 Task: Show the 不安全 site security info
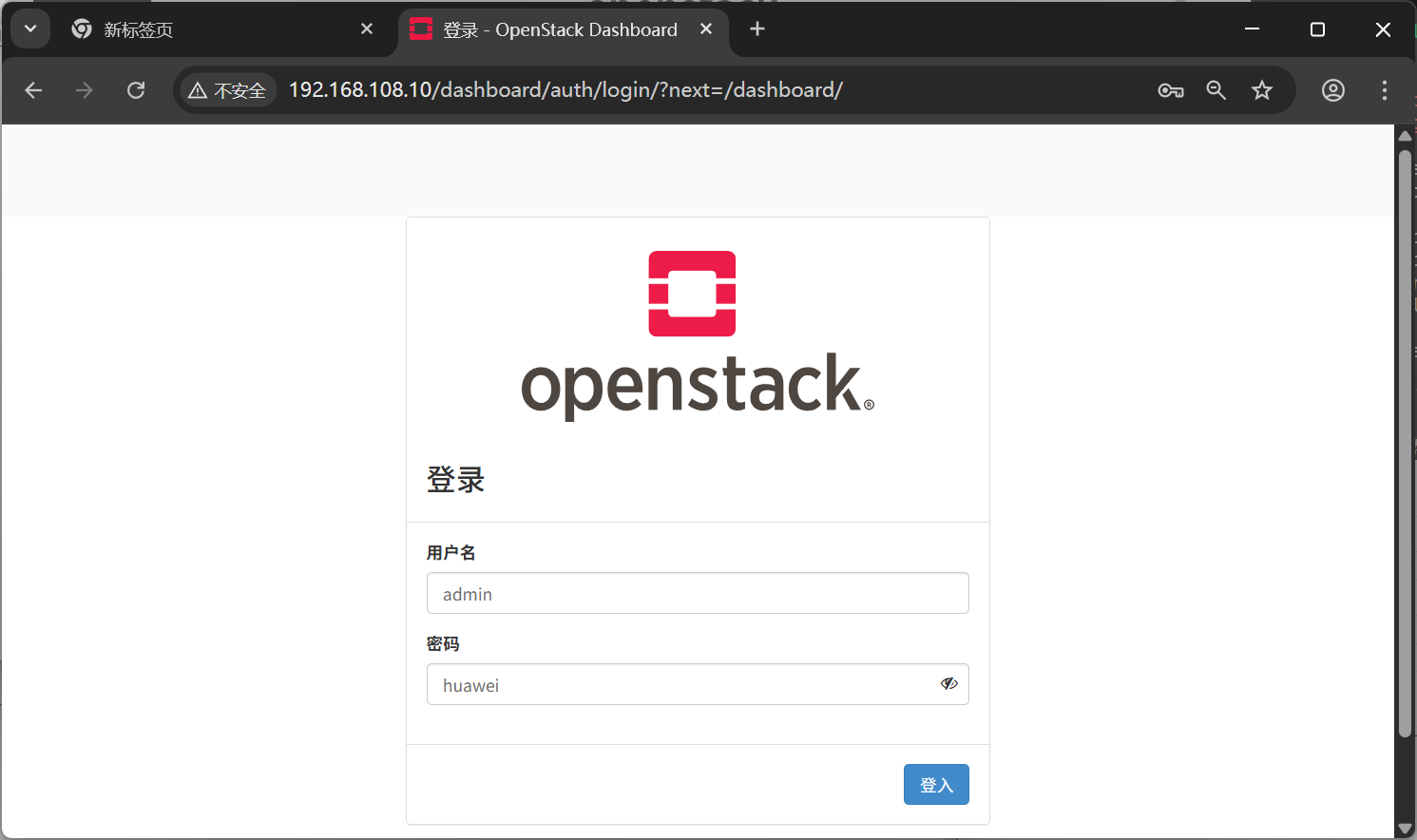tap(228, 90)
